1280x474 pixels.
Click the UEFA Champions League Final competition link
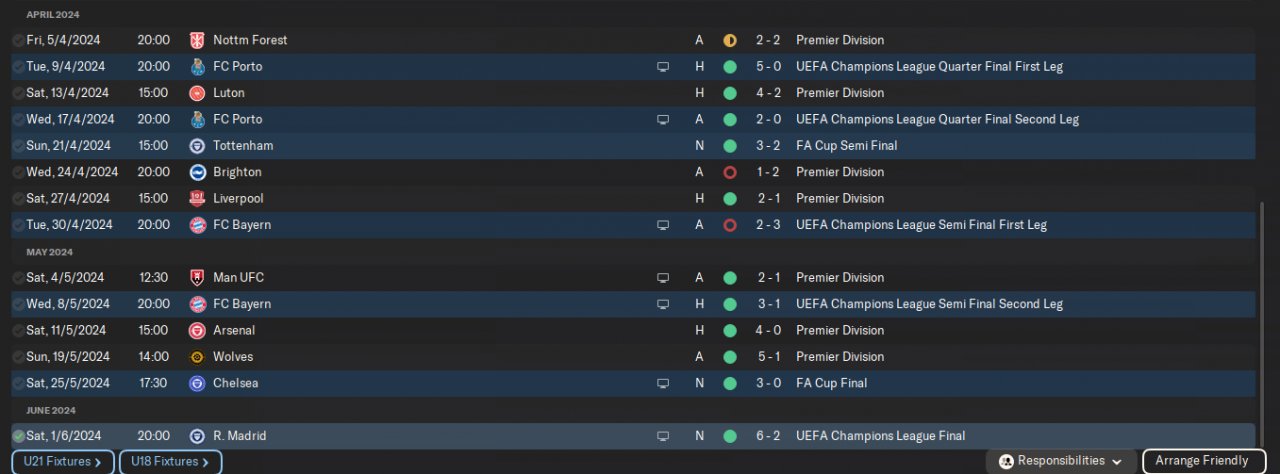[880, 436]
